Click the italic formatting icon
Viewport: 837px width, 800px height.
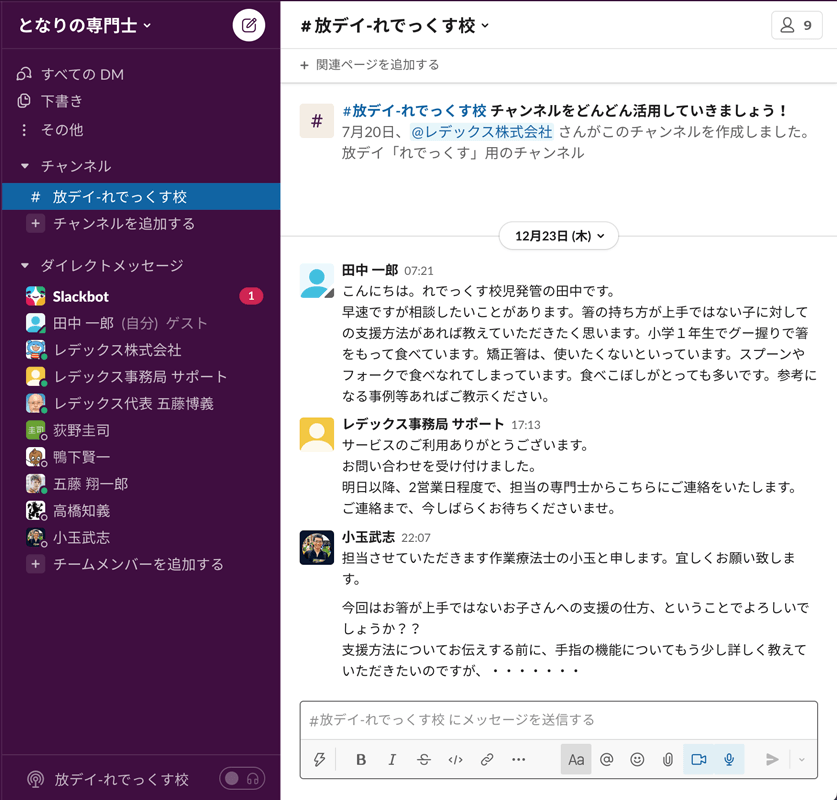pyautogui.click(x=392, y=760)
